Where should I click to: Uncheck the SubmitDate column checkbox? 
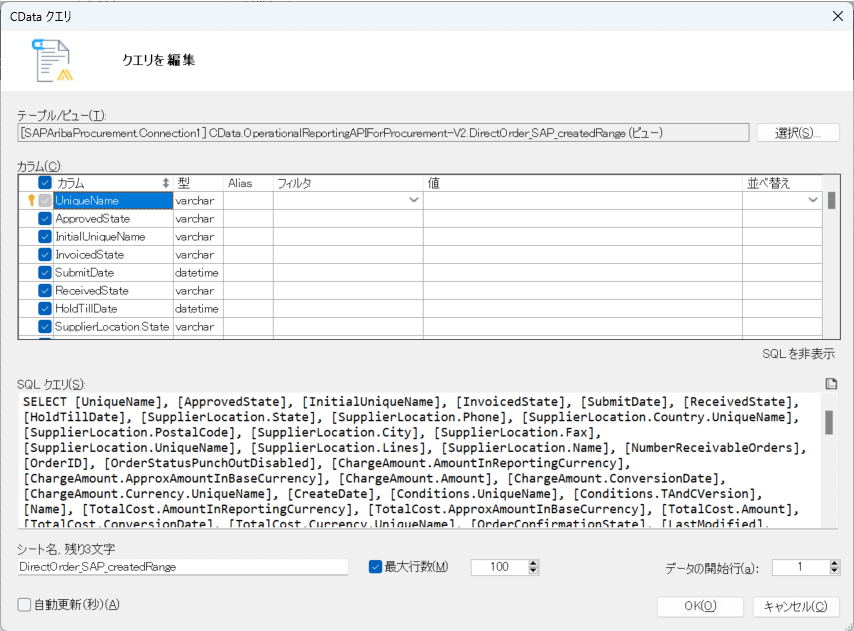(x=45, y=273)
